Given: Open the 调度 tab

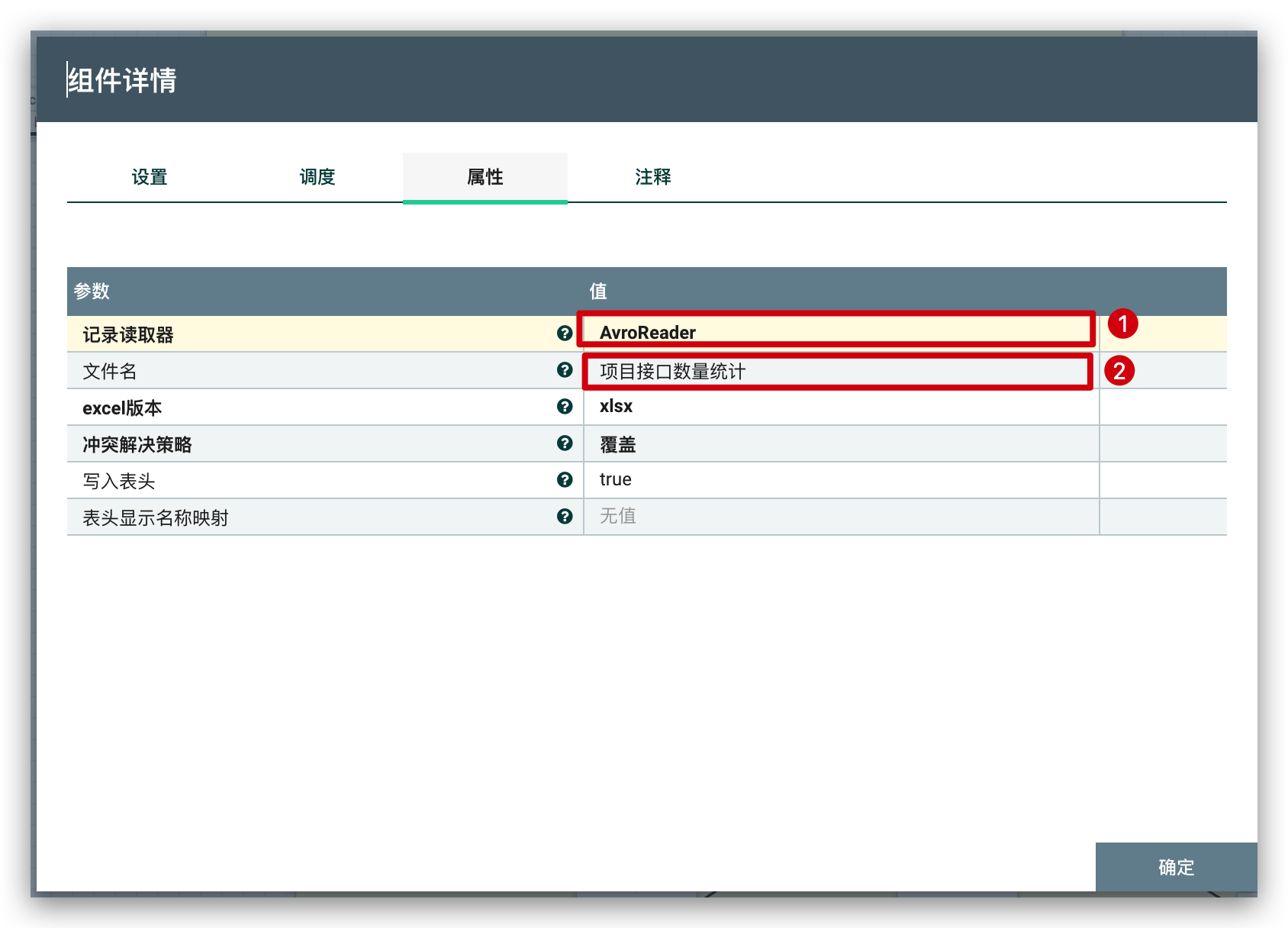Looking at the screenshot, I should coord(317,177).
